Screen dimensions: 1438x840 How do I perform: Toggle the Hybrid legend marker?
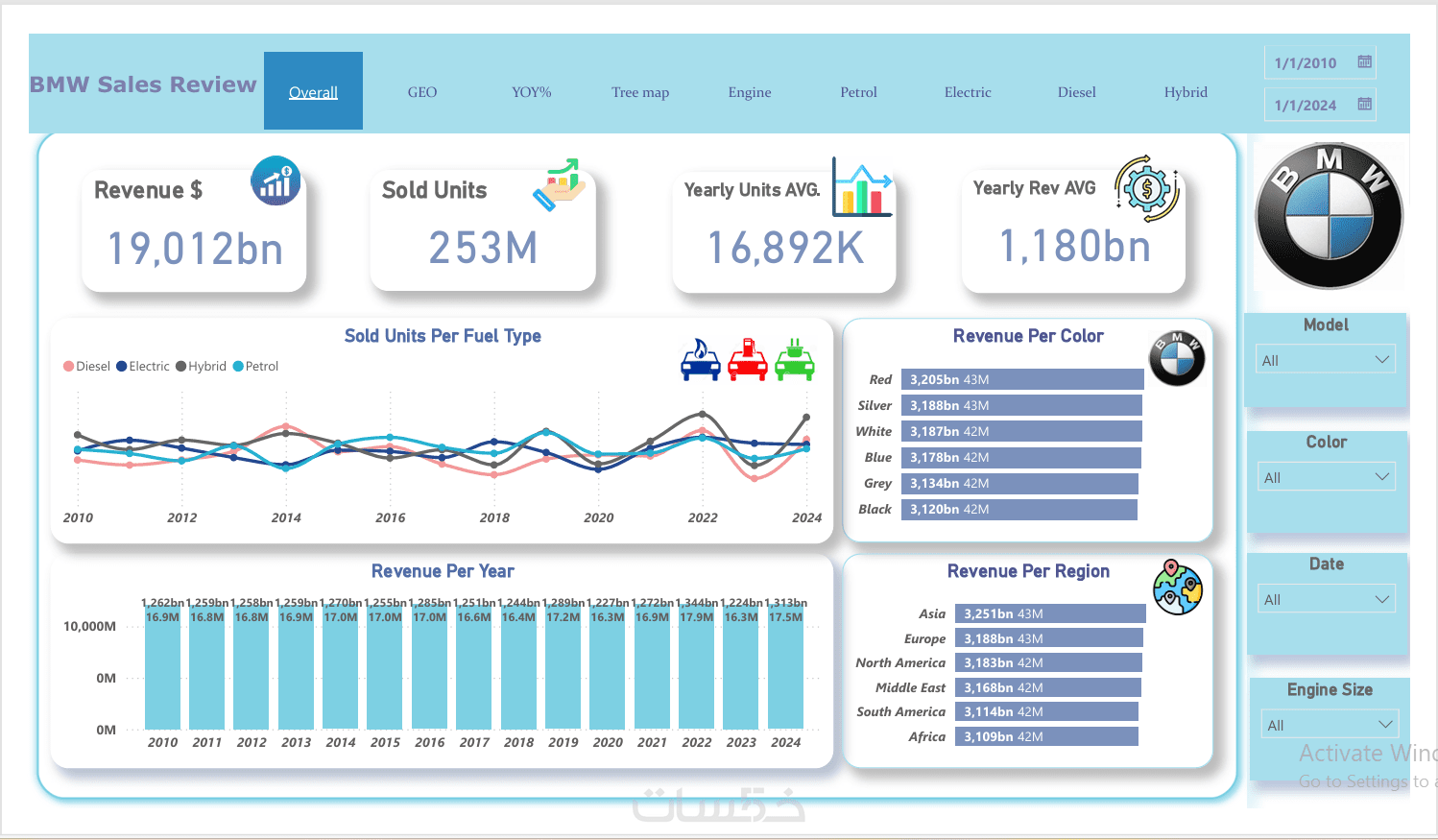[181, 367]
